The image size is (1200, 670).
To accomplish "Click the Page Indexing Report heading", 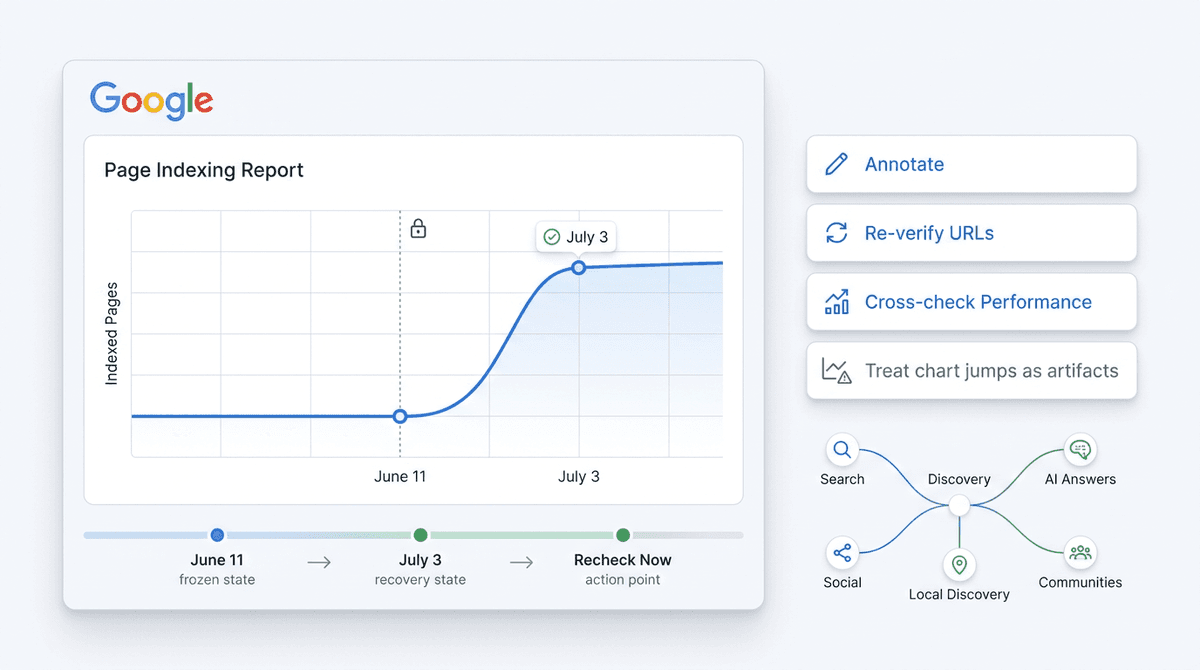I will click(204, 170).
